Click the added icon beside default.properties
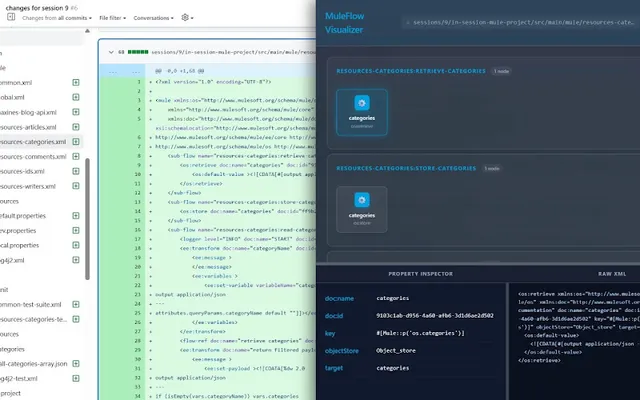 [76, 216]
